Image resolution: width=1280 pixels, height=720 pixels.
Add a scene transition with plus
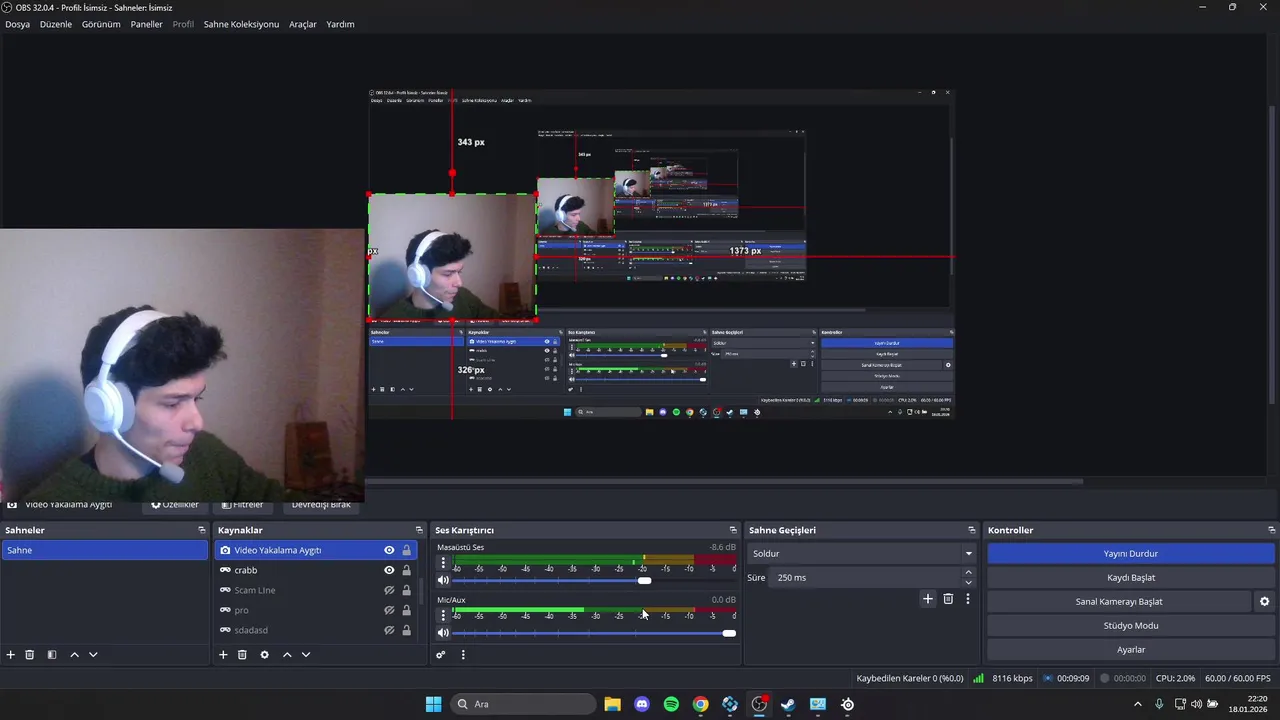[x=928, y=599]
